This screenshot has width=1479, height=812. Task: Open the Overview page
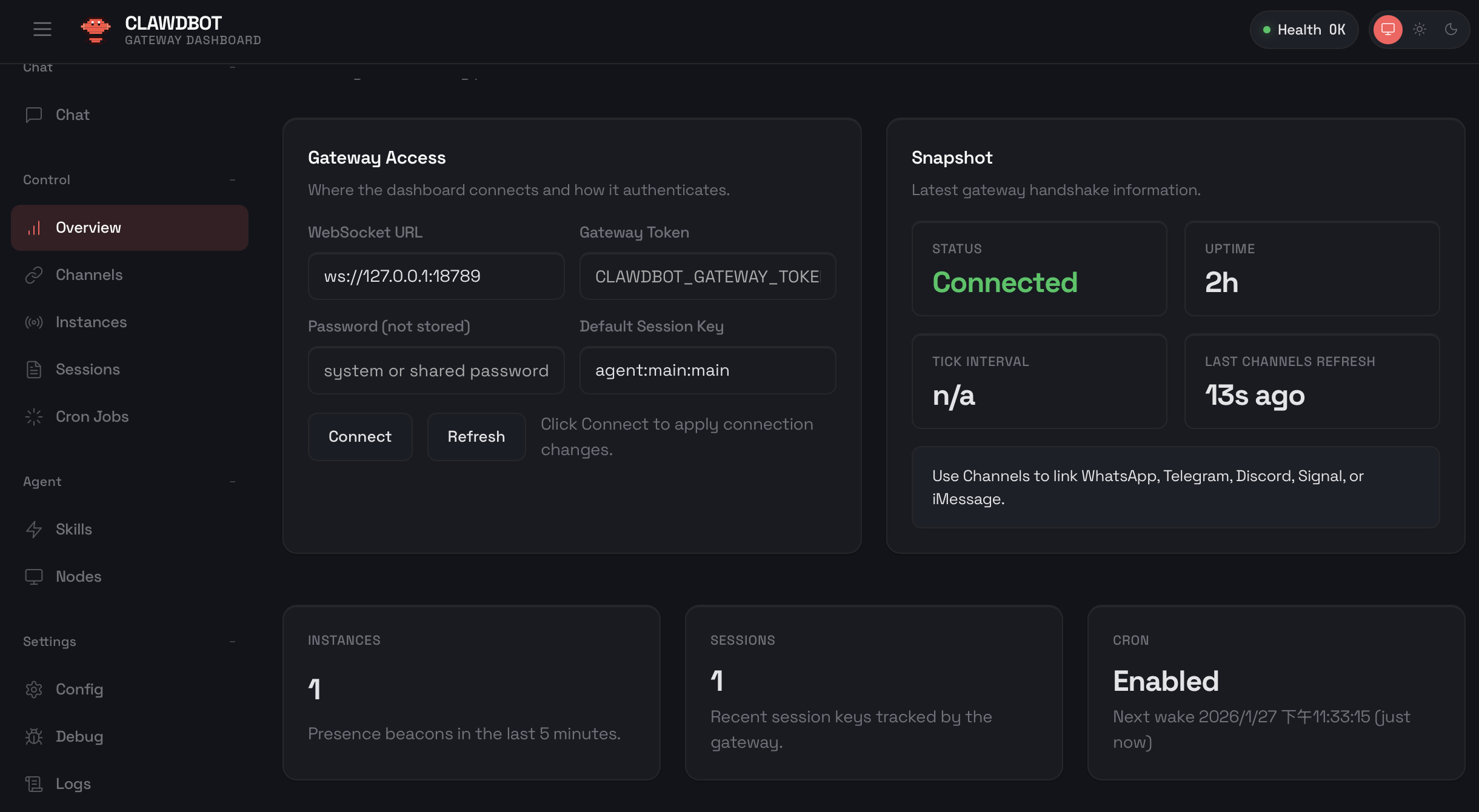[88, 227]
